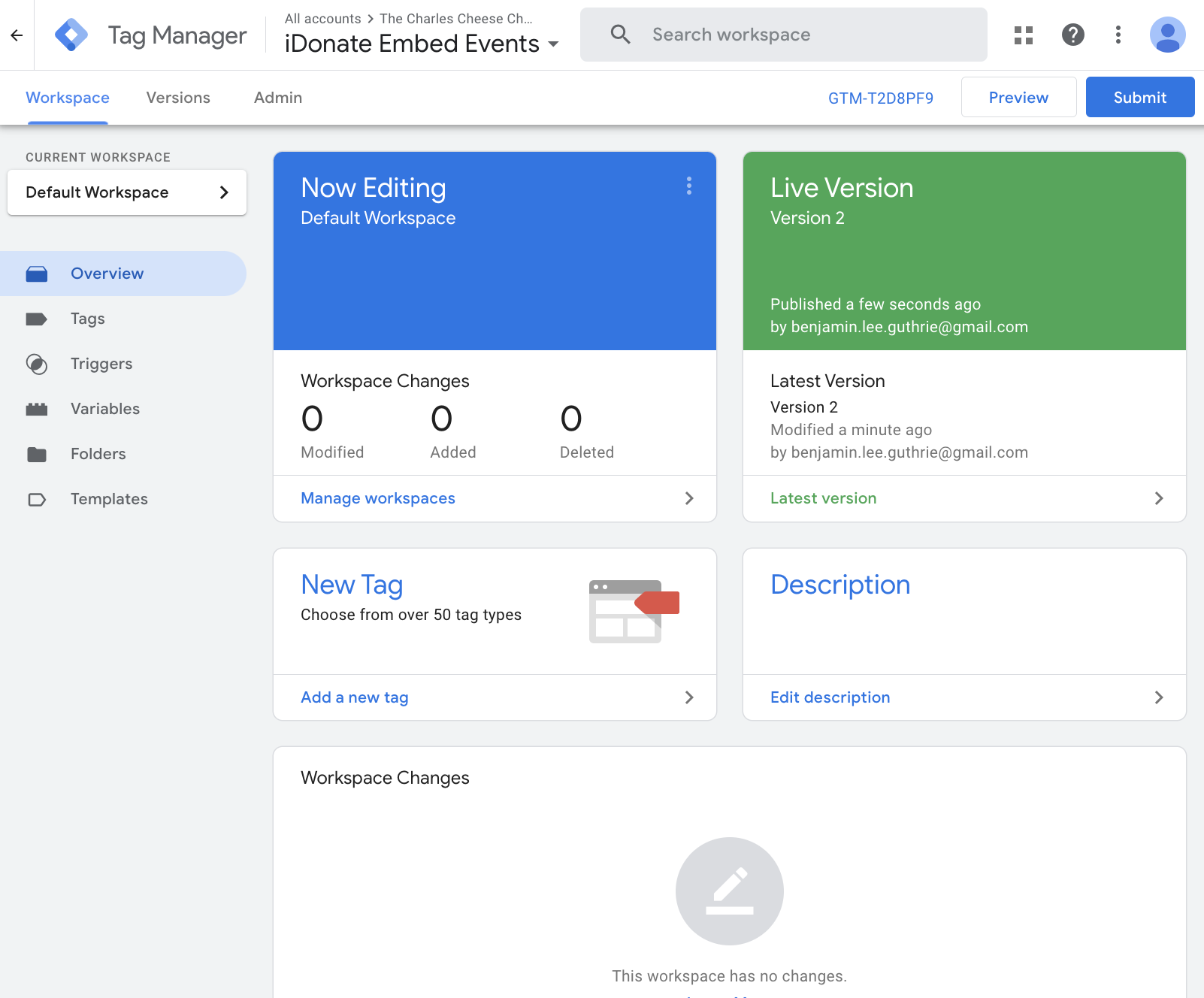Click the search magnifier icon
The width and height of the screenshot is (1204, 998).
click(620, 35)
